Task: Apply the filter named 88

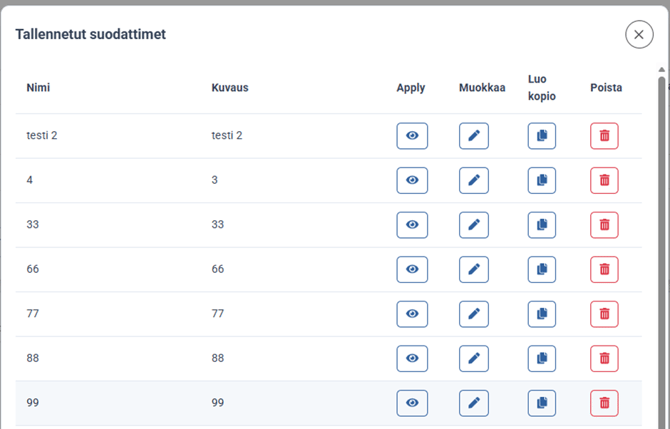Action: [x=412, y=358]
